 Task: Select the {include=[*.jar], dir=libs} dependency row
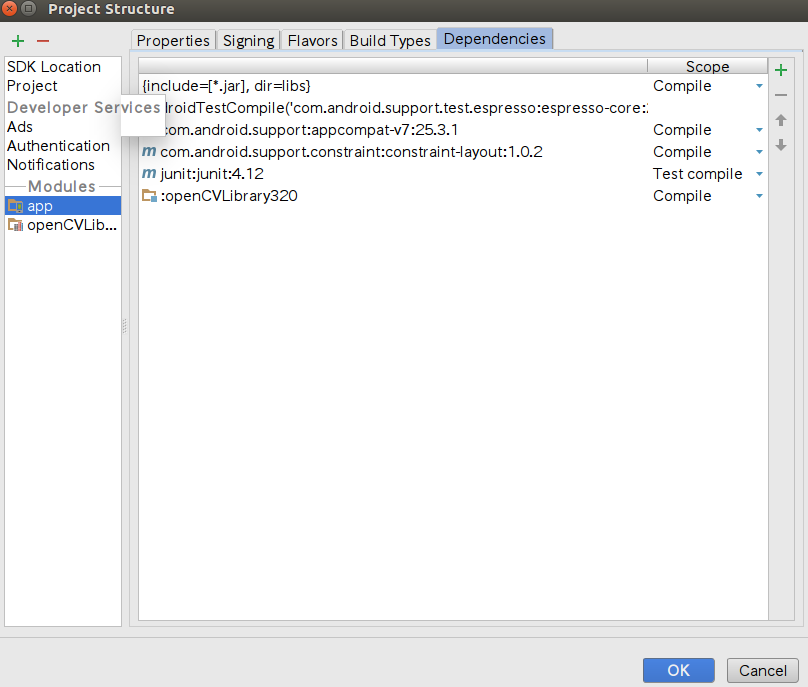(x=453, y=86)
